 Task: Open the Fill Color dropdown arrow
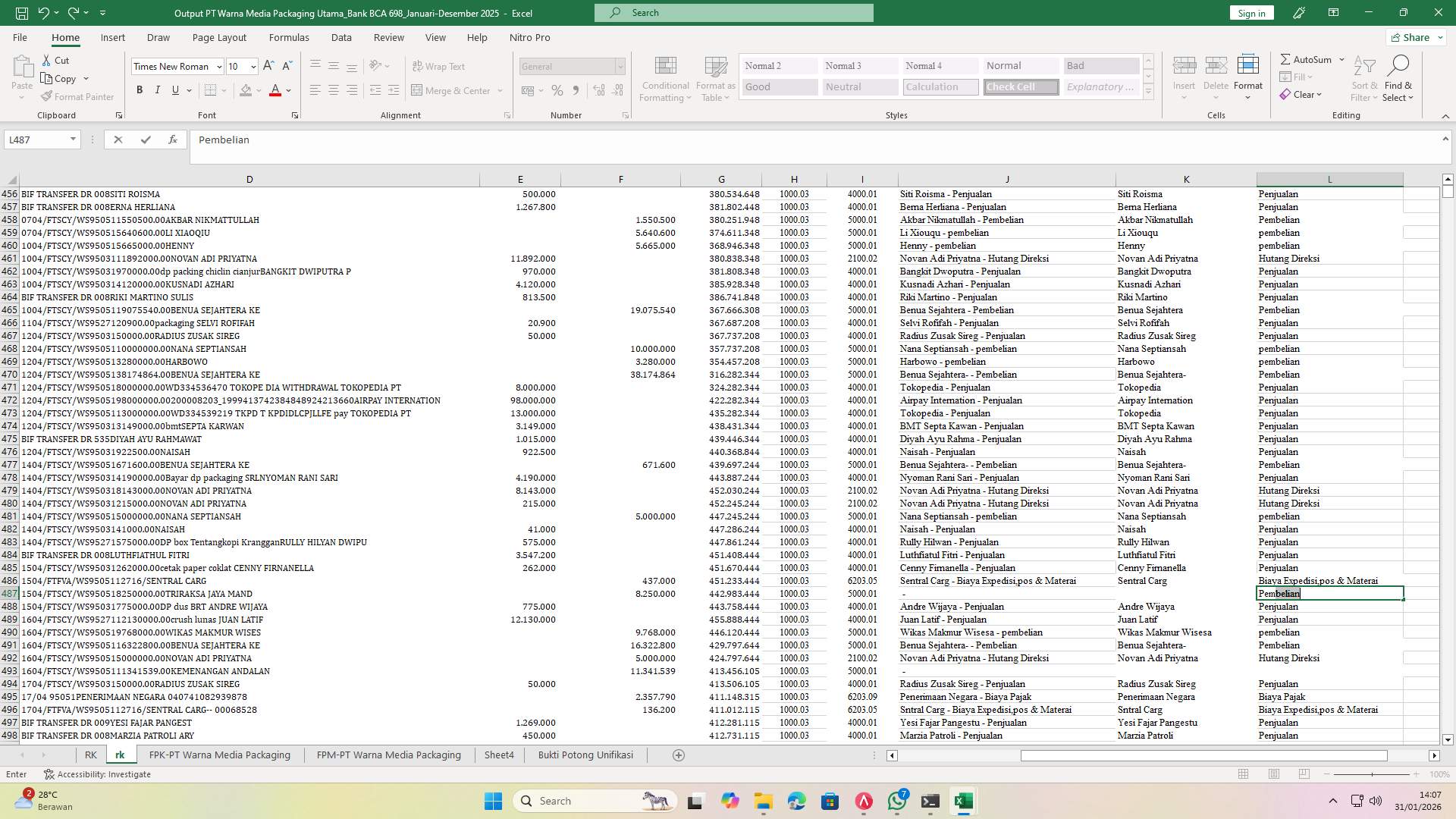click(258, 90)
